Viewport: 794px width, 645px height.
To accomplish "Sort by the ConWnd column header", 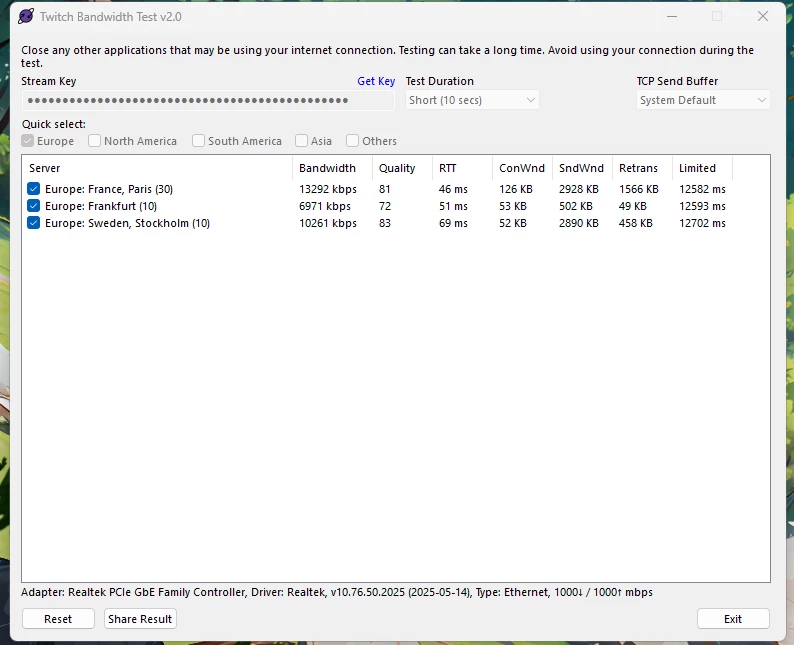I will [522, 168].
